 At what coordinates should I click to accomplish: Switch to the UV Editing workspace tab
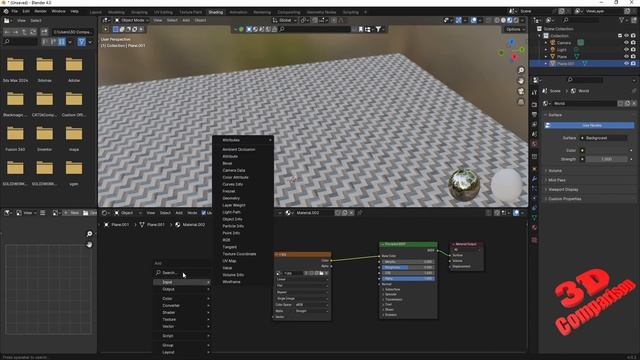click(163, 12)
